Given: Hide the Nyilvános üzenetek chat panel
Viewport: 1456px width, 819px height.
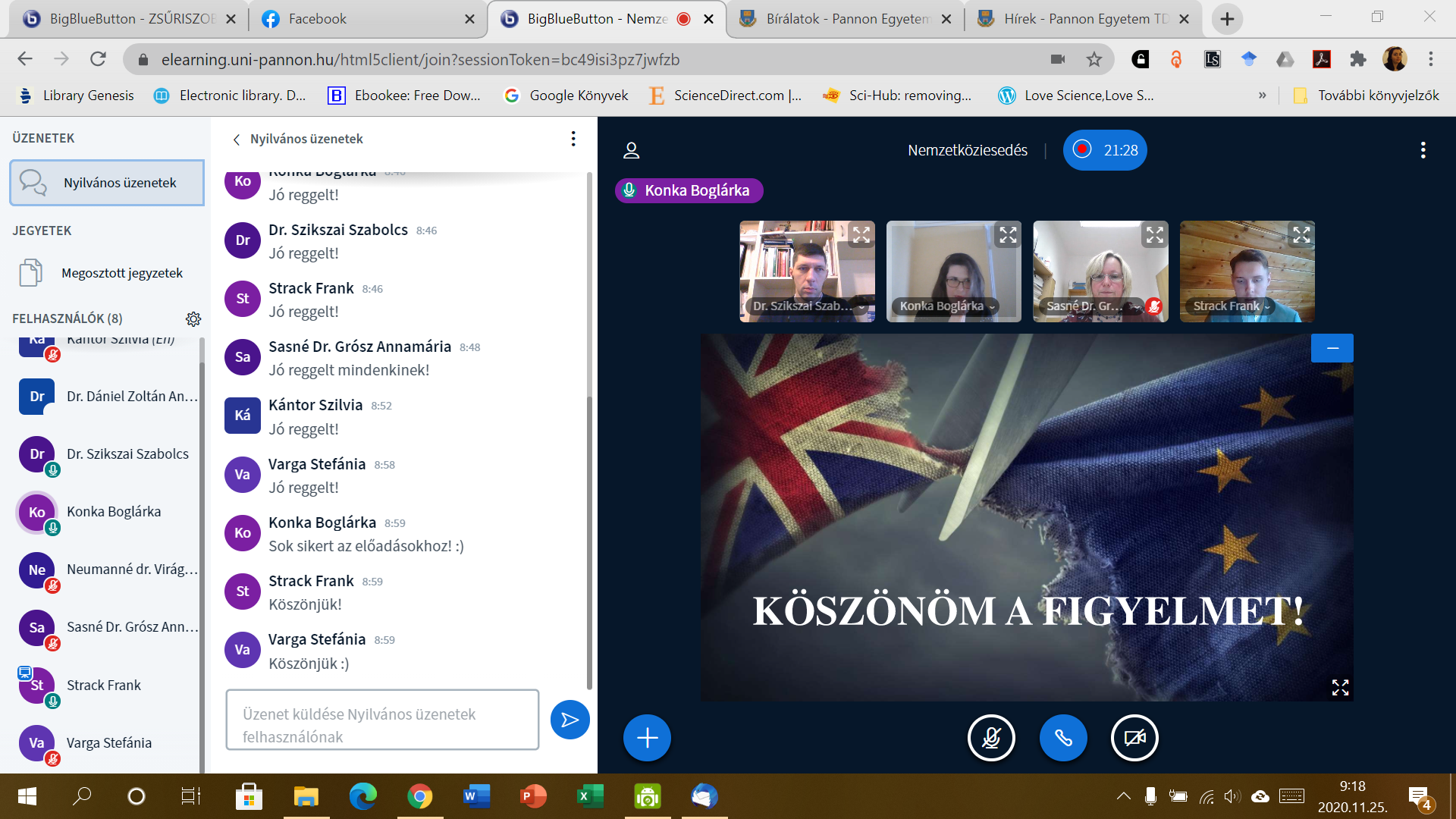Looking at the screenshot, I should [x=237, y=140].
